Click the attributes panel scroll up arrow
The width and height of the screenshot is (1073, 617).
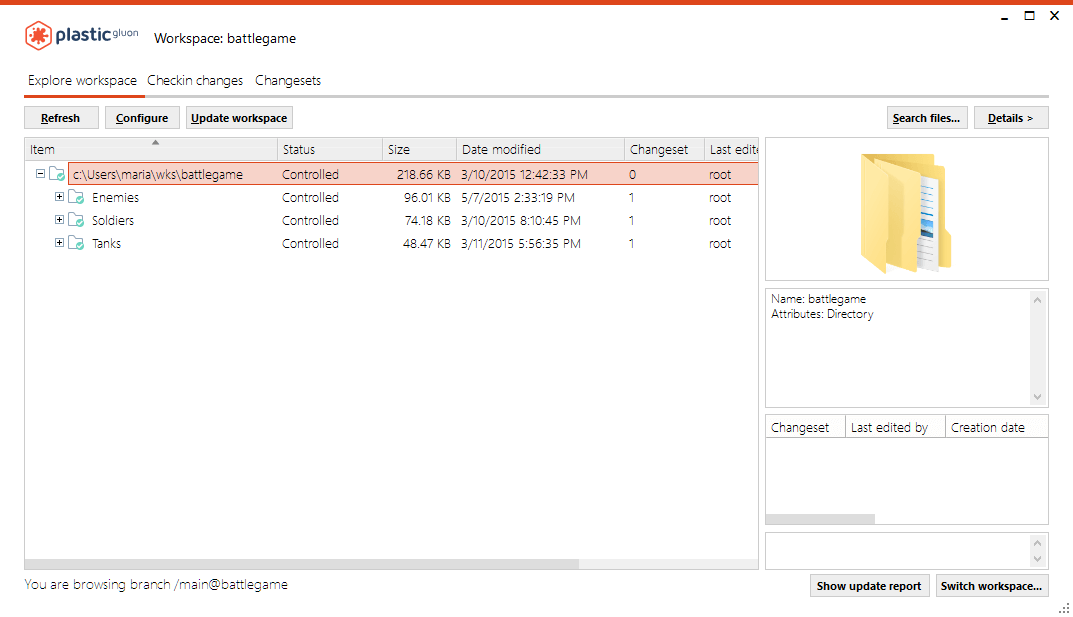point(1037,300)
